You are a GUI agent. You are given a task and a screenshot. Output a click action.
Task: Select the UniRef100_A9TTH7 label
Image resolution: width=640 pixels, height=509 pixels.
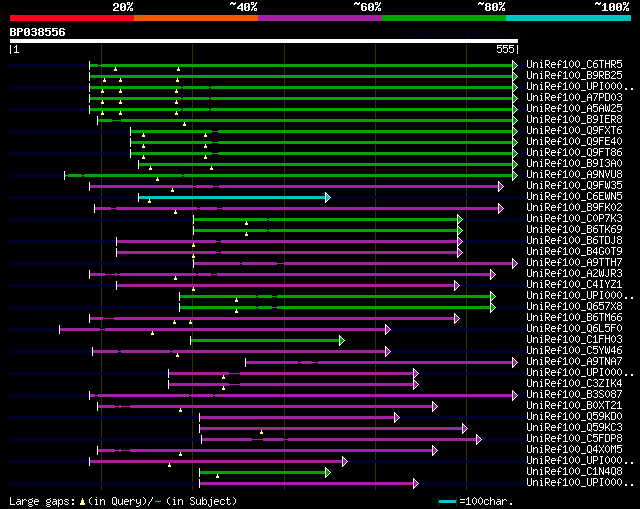pyautogui.click(x=574, y=263)
